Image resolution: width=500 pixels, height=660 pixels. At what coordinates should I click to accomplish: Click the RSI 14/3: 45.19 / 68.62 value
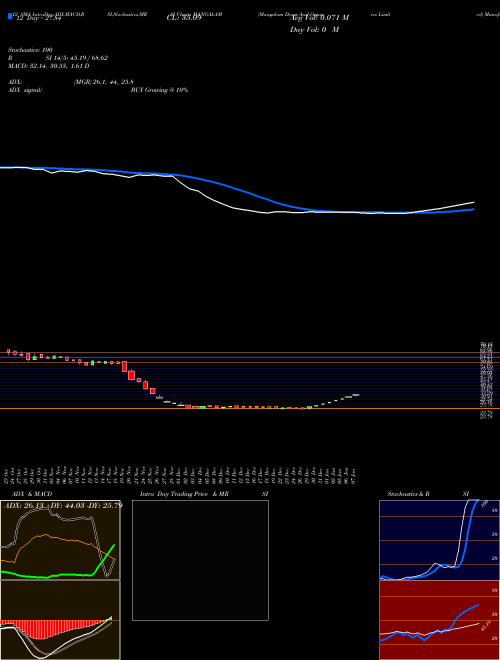tap(58, 58)
